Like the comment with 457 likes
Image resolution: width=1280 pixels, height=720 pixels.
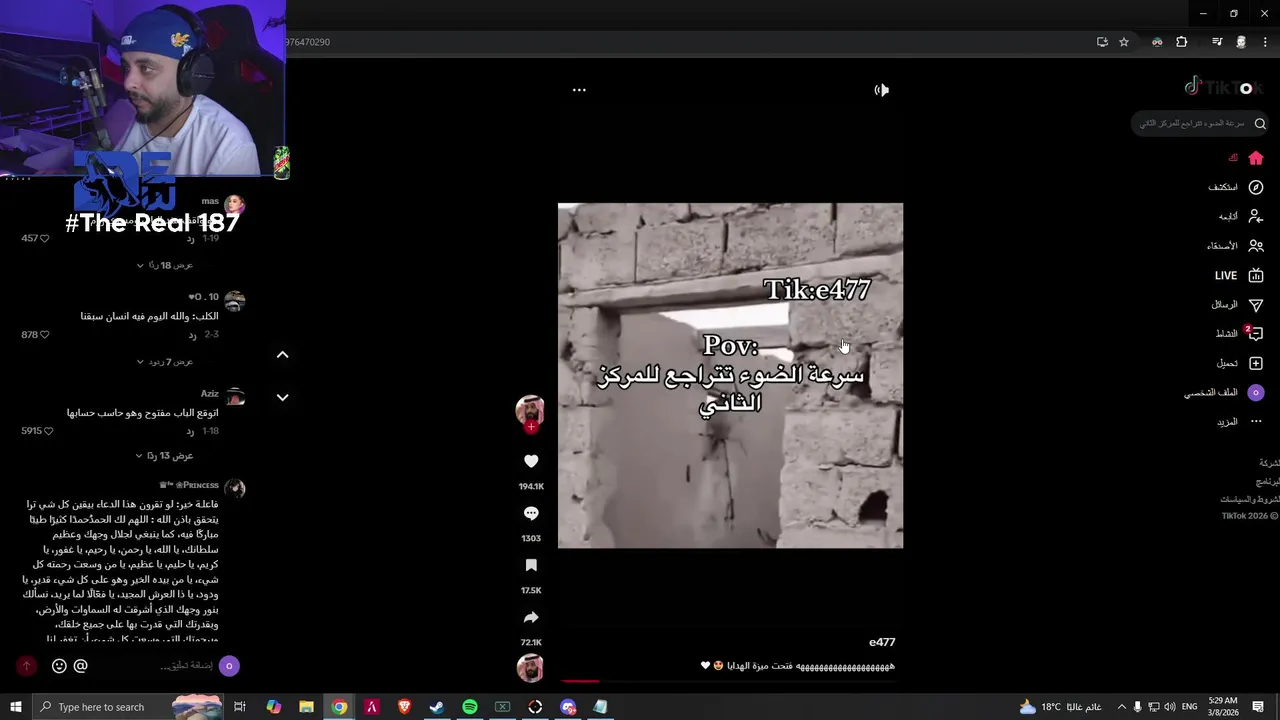tap(45, 238)
